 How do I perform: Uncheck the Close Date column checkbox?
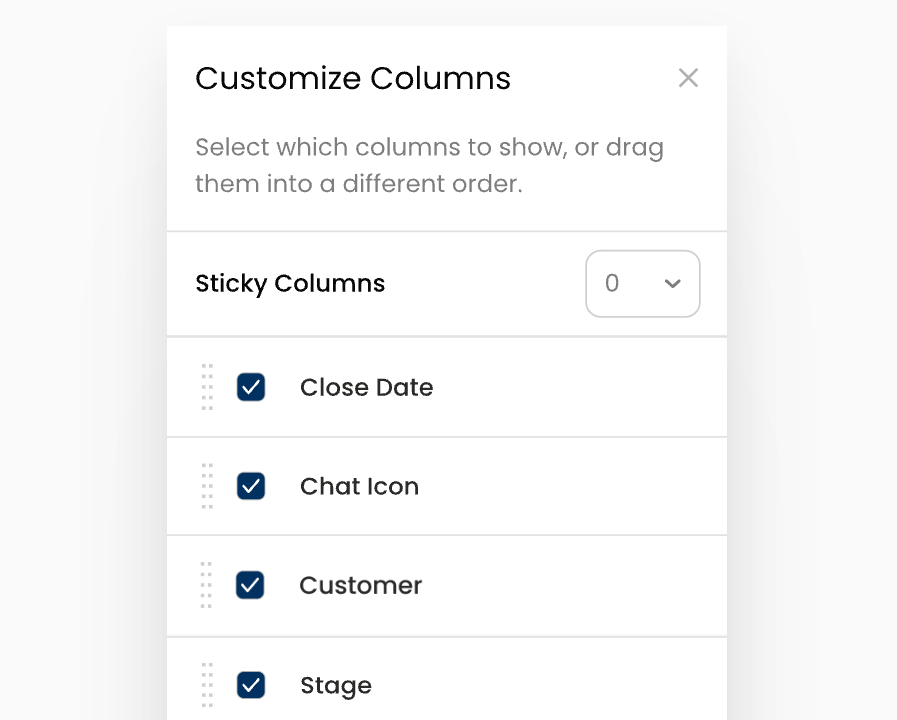pyautogui.click(x=251, y=387)
